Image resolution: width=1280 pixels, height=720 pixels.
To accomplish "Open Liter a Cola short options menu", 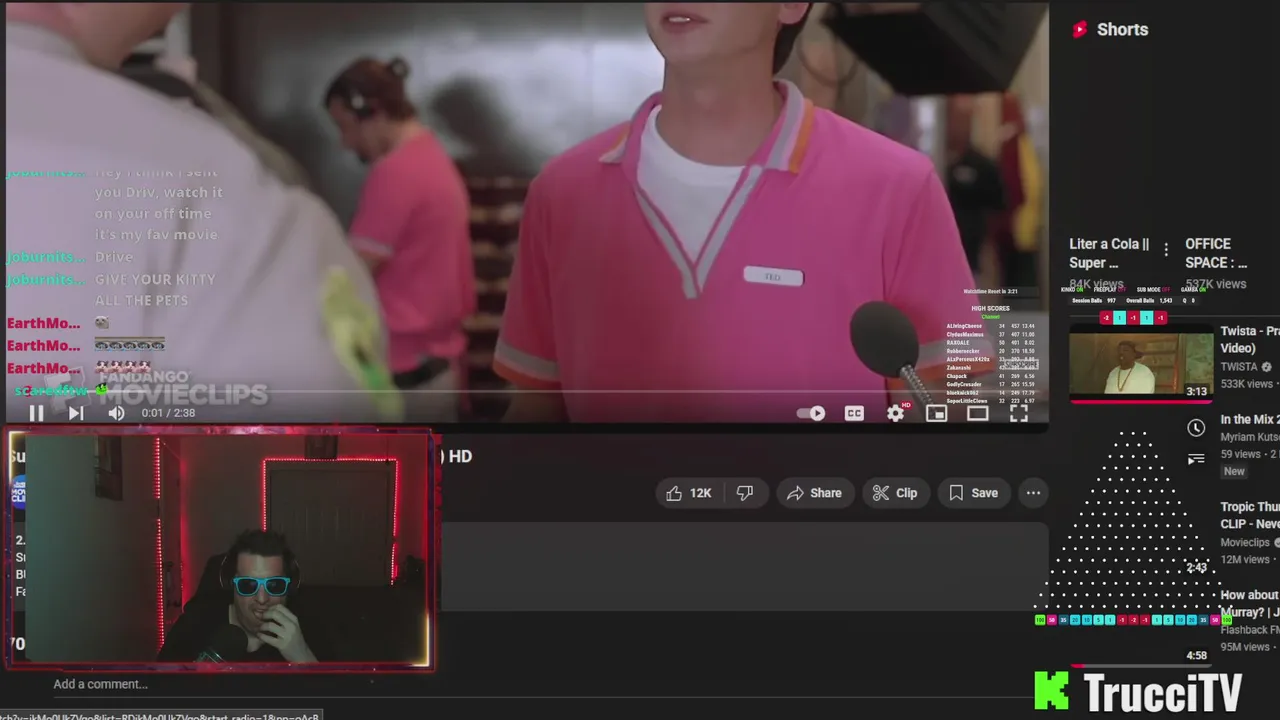I will [x=1166, y=250].
